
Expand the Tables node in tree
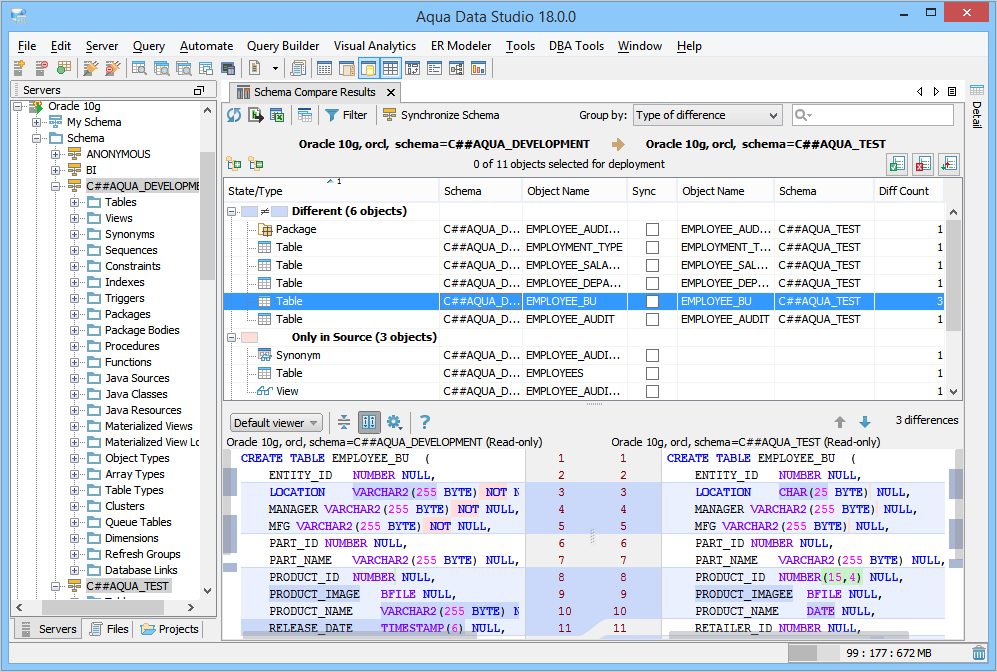75,202
